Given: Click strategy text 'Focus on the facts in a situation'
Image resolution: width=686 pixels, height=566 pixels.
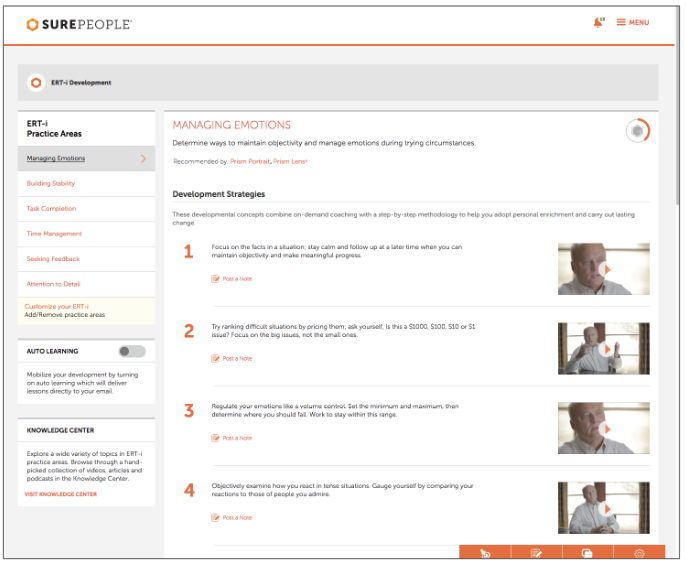Looking at the screenshot, I should point(337,251).
